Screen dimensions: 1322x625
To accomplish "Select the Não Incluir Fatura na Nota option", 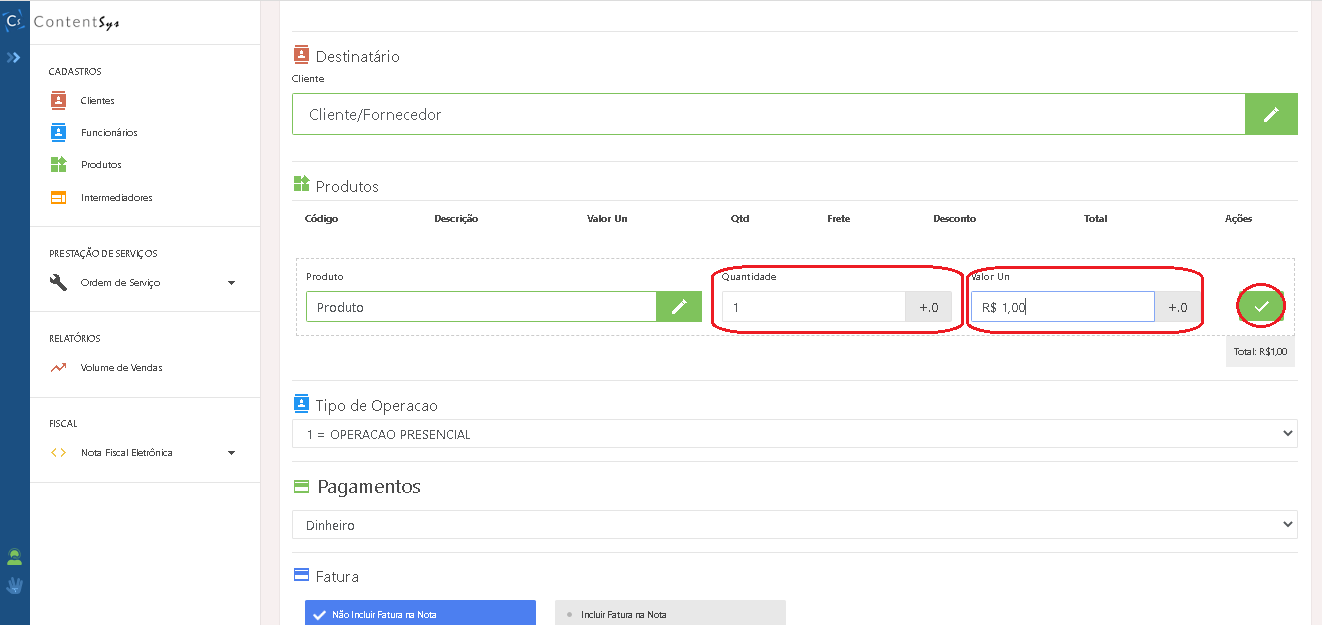I will click(420, 613).
